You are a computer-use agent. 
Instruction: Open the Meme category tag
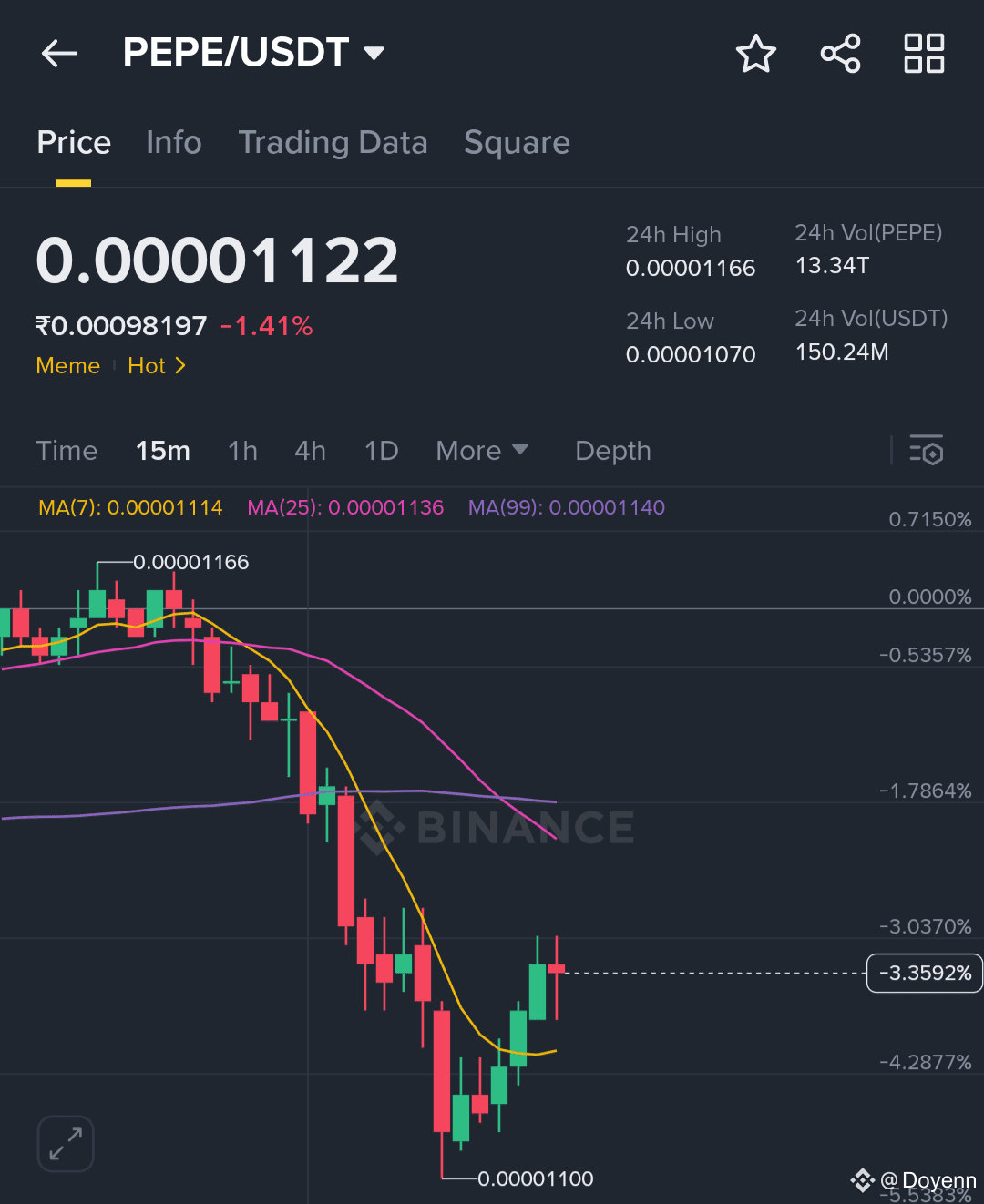pos(68,365)
